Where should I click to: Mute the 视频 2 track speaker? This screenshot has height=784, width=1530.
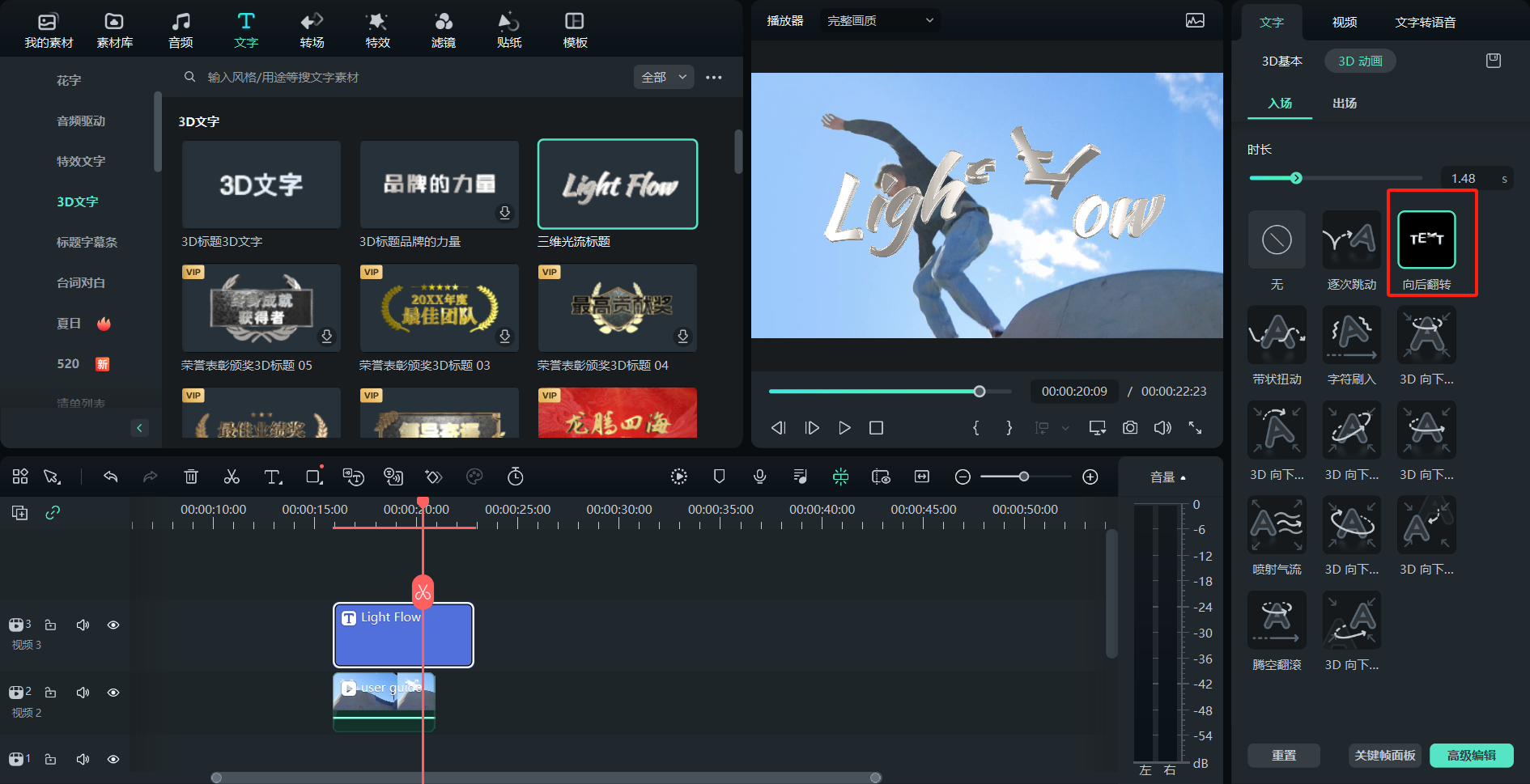point(83,693)
